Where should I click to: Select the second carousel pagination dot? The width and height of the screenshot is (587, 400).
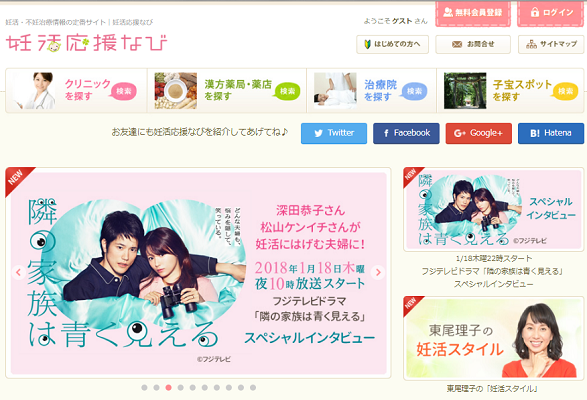[156, 388]
